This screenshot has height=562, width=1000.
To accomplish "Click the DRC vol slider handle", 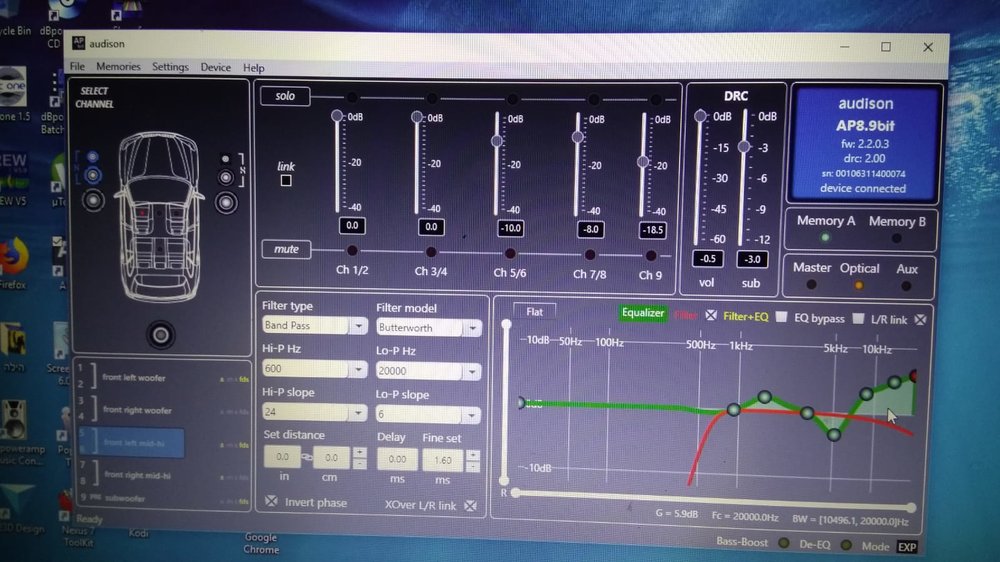I will 700,116.
